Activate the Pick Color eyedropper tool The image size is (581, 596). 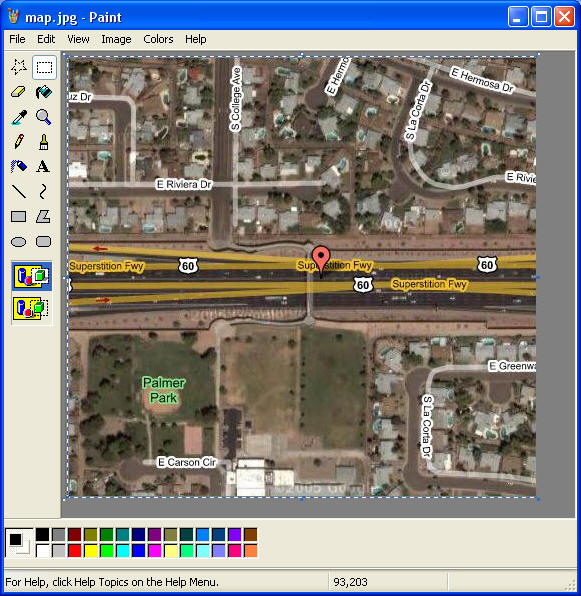tap(19, 117)
